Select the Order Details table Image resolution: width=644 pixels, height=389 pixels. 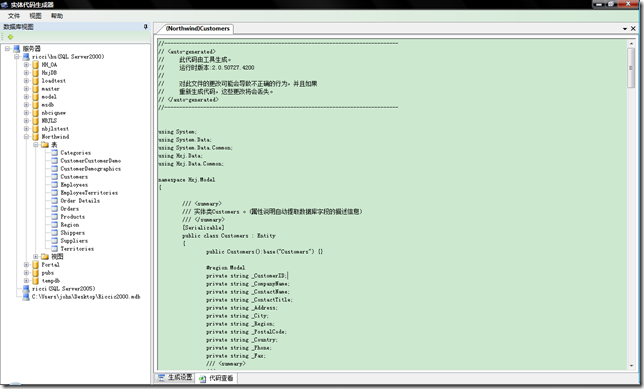(80, 201)
